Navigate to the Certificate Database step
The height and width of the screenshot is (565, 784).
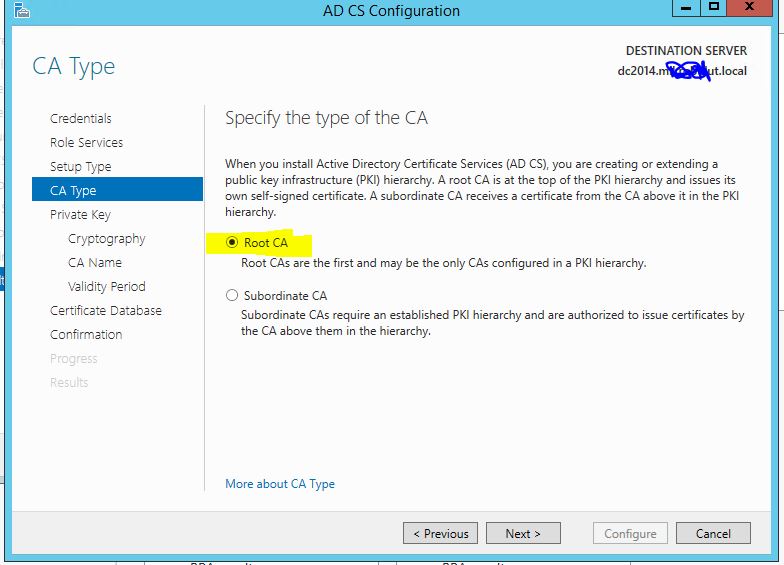(x=106, y=310)
